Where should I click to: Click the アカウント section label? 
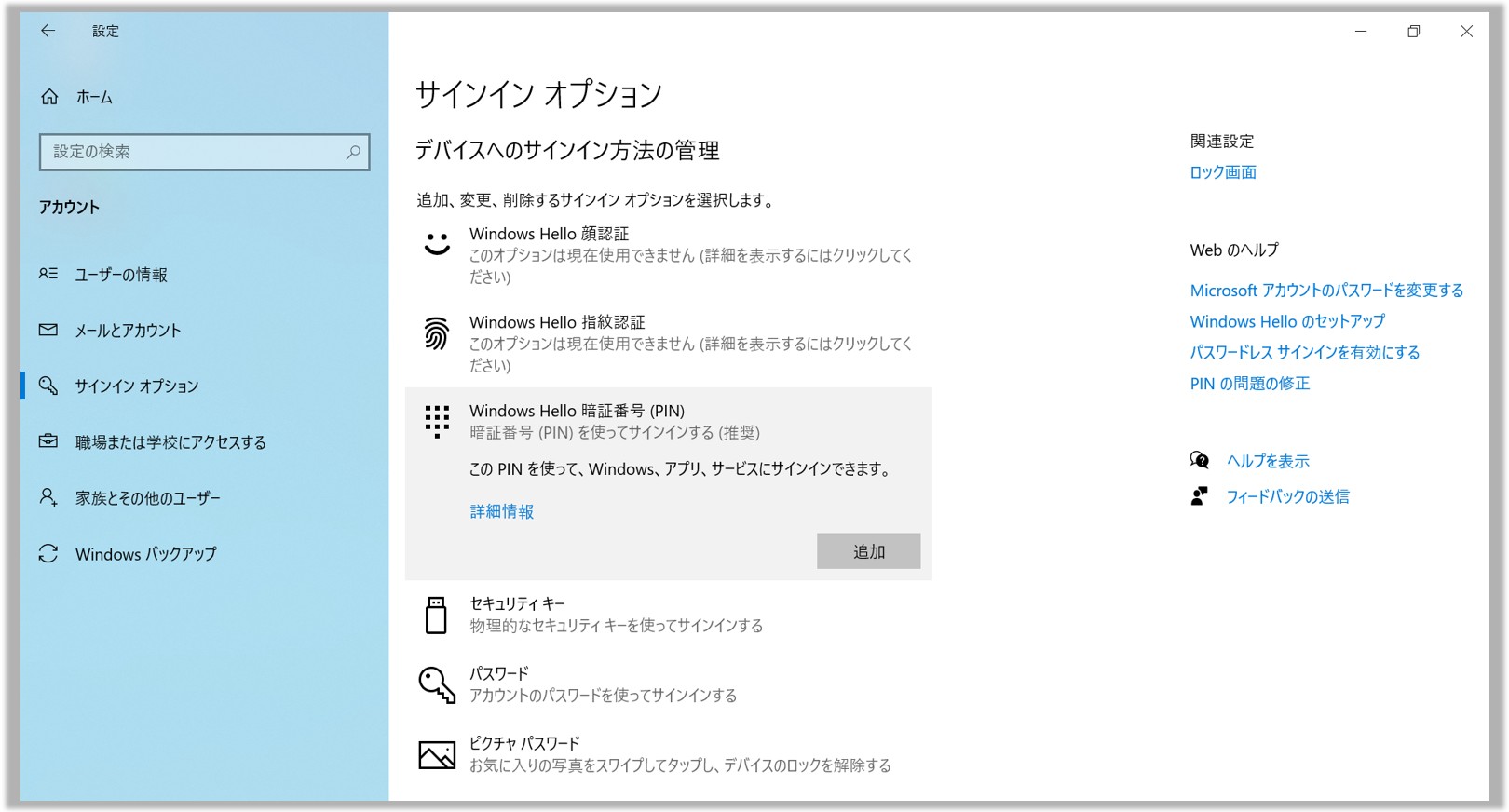[x=69, y=207]
